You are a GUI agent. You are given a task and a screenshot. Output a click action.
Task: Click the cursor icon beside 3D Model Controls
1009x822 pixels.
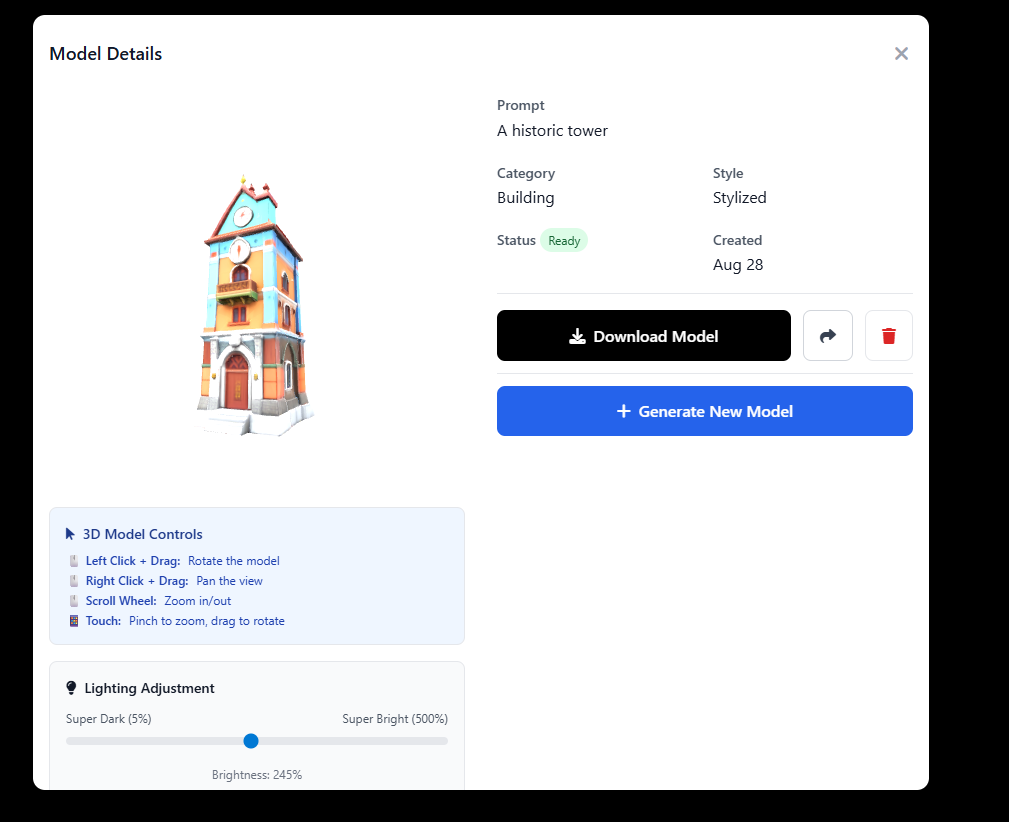pos(70,534)
